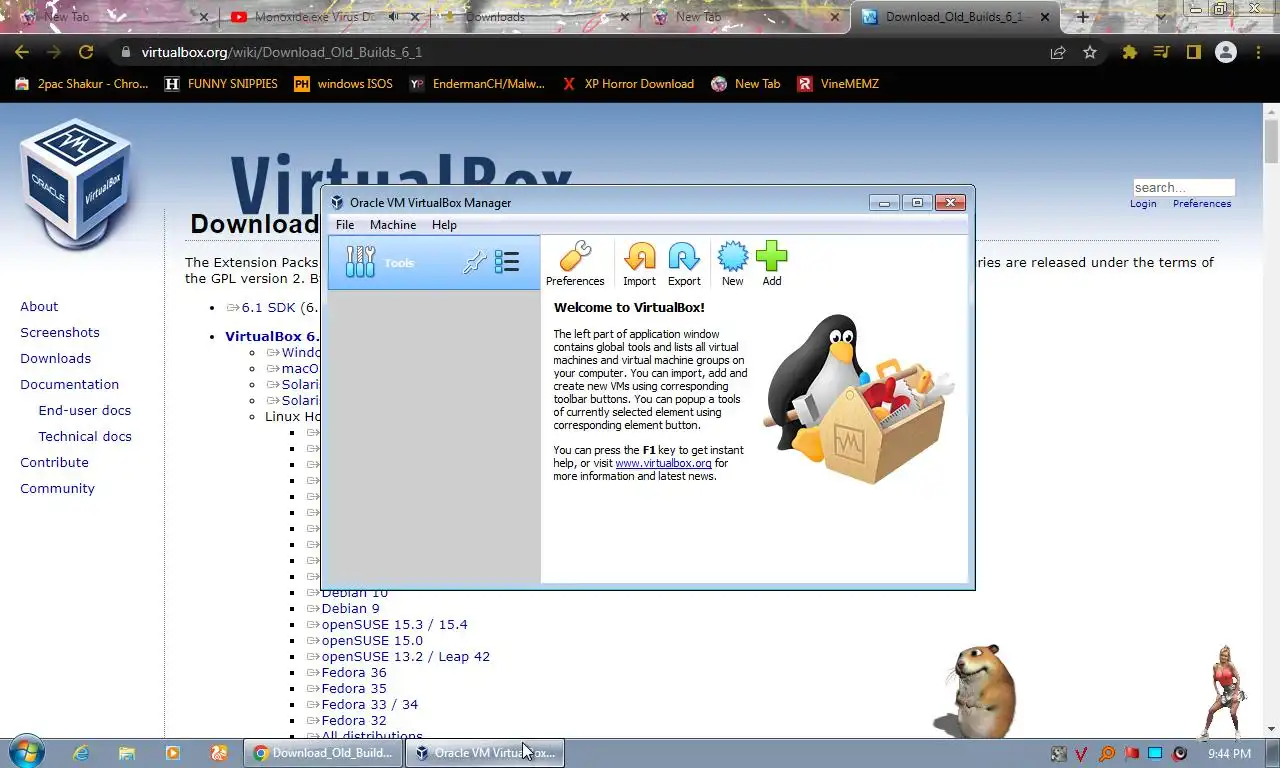This screenshot has width=1280, height=768.
Task: Open Documentation in site sidebar
Action: [69, 384]
